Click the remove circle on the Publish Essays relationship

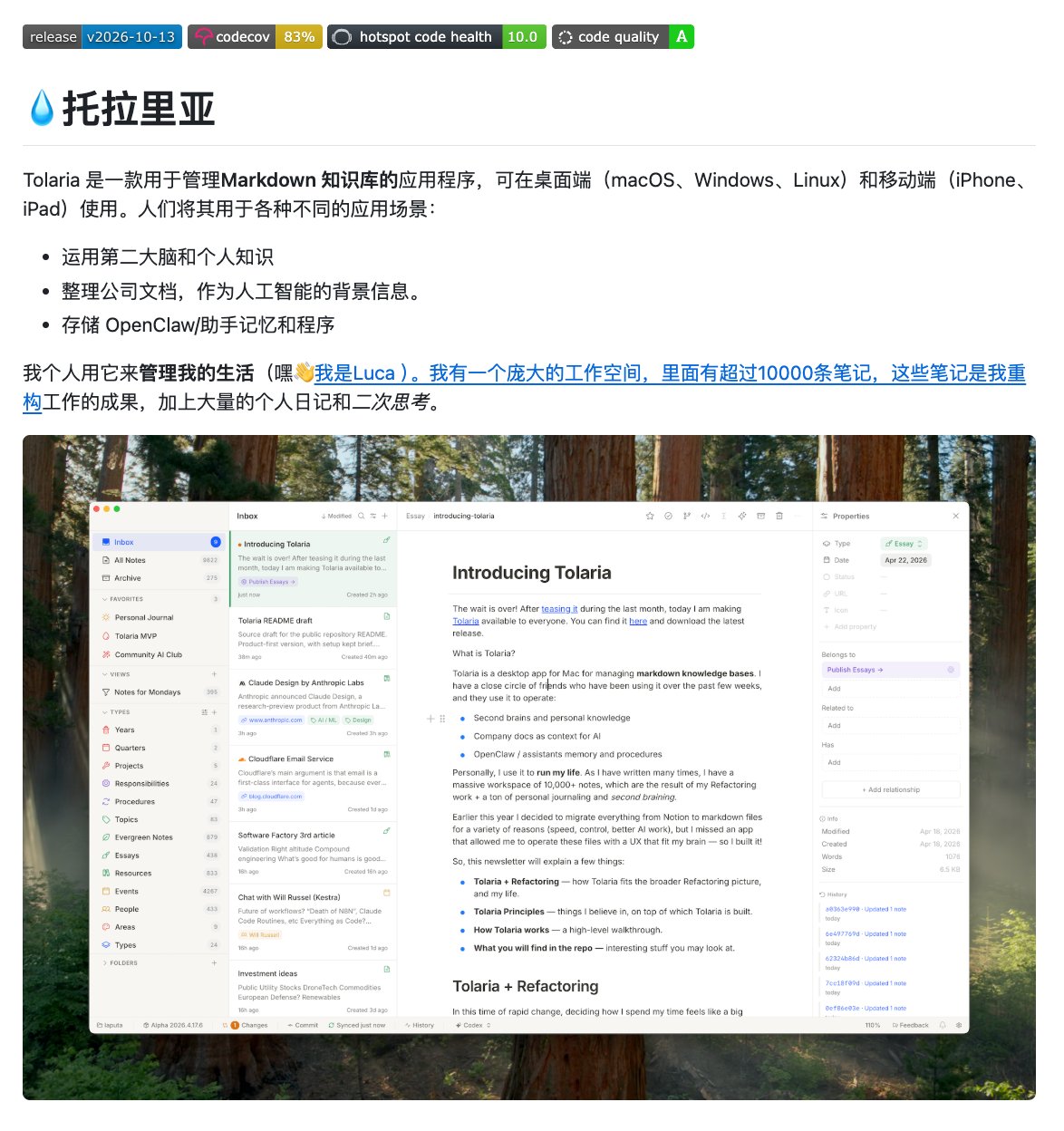tap(951, 670)
